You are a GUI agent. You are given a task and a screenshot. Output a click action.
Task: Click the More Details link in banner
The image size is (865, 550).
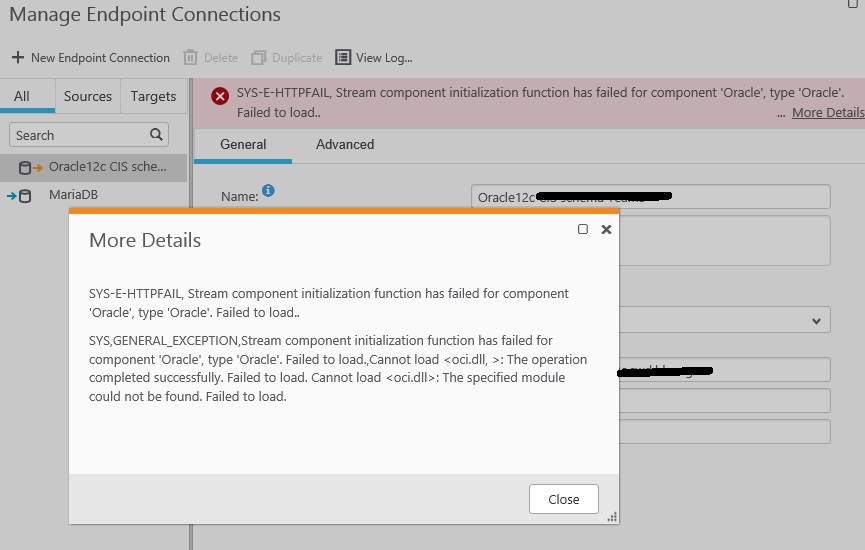[827, 113]
